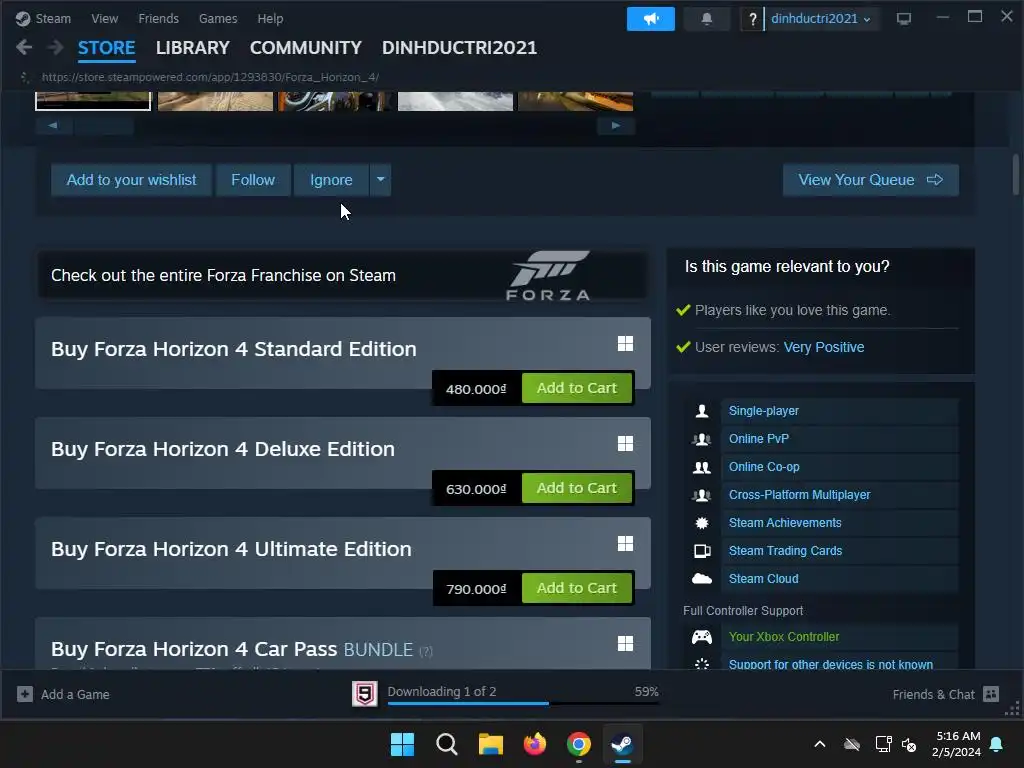Add Deluxe Edition to cart
Image resolution: width=1024 pixels, height=768 pixels.
click(577, 488)
